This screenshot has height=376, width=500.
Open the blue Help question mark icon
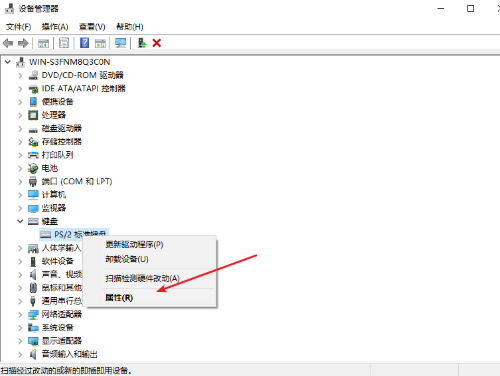pyautogui.click(x=84, y=43)
